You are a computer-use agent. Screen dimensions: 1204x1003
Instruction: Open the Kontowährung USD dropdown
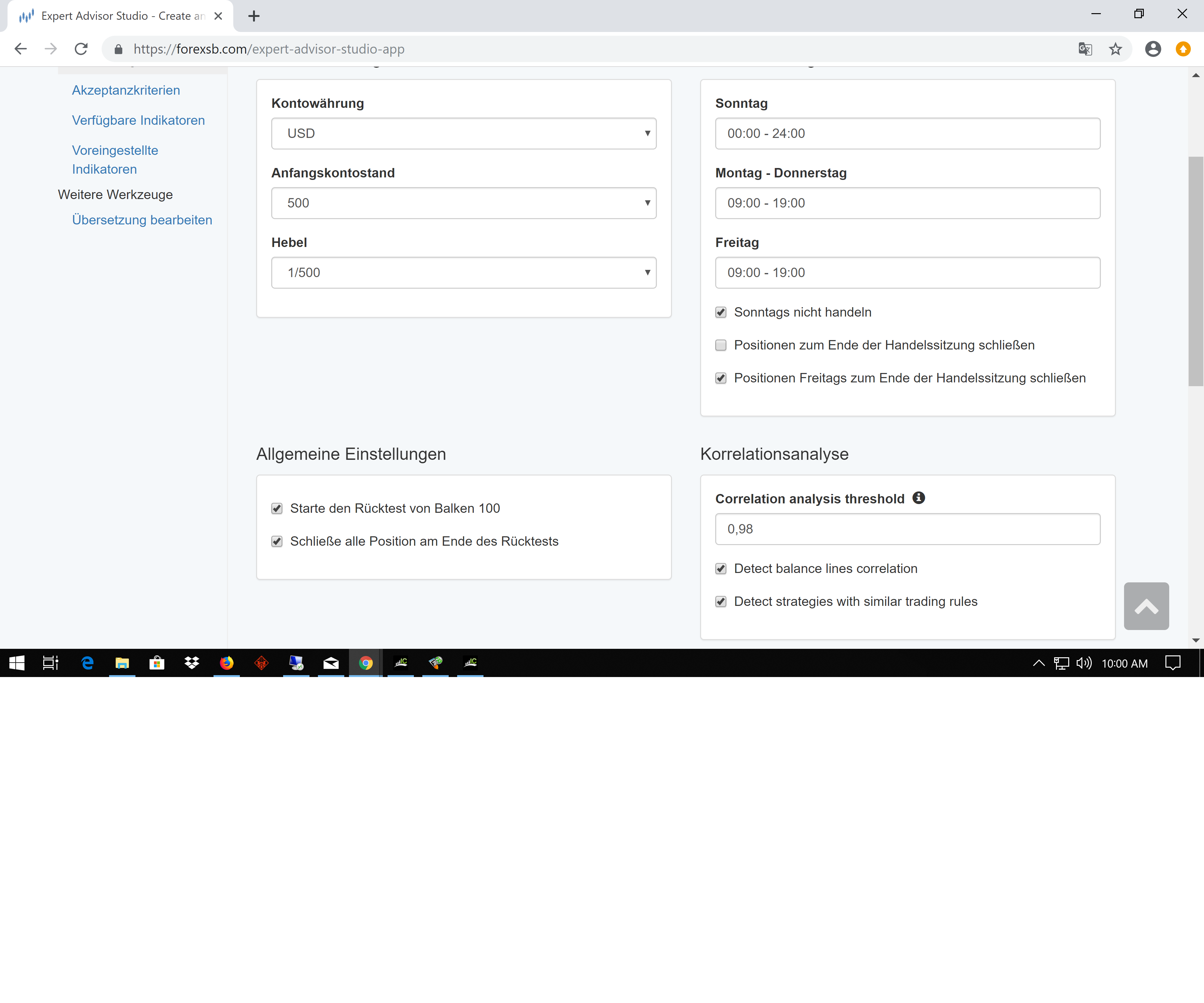point(463,134)
